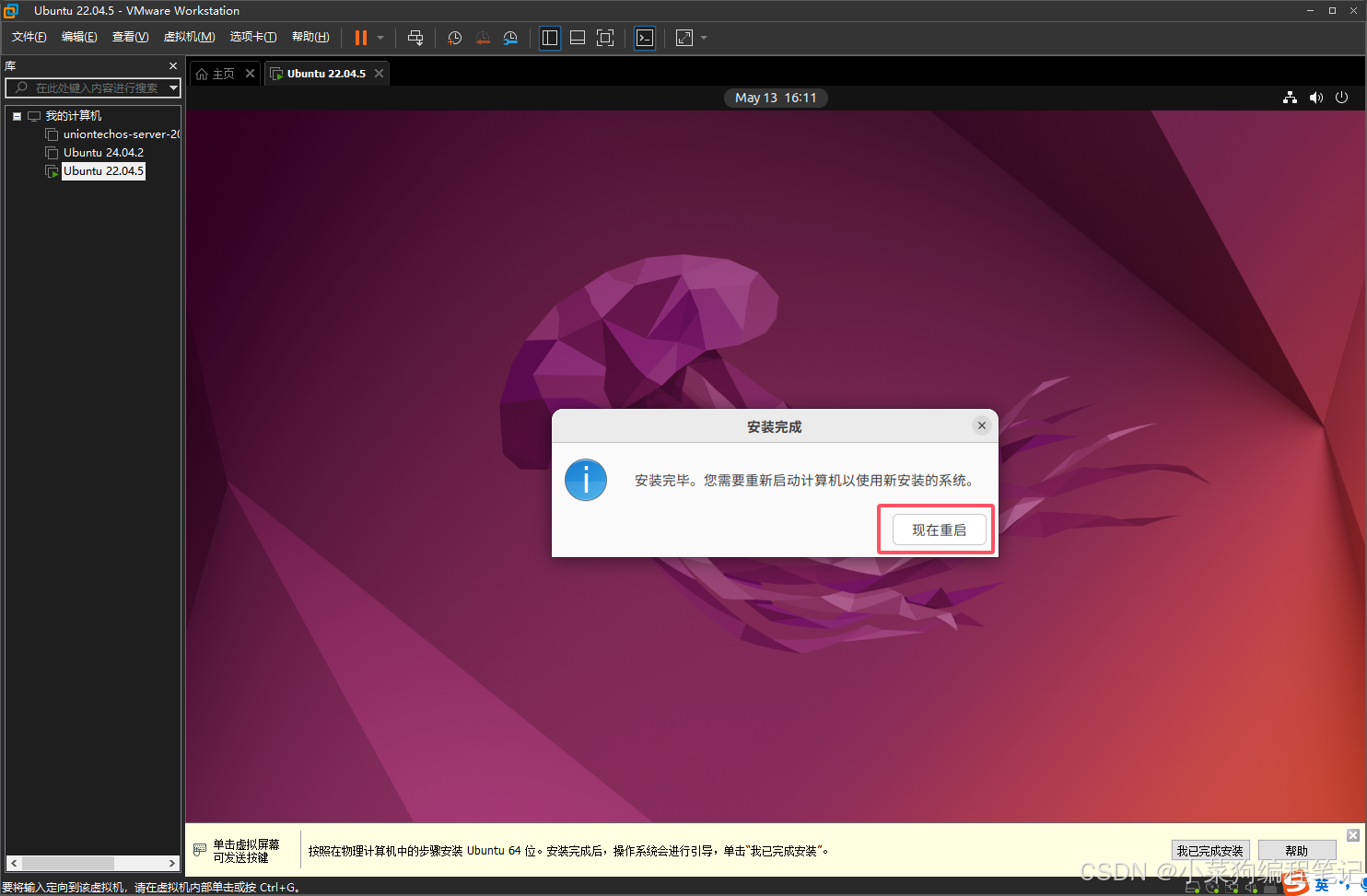
Task: Click the revert to snapshot icon
Action: pyautogui.click(x=483, y=38)
